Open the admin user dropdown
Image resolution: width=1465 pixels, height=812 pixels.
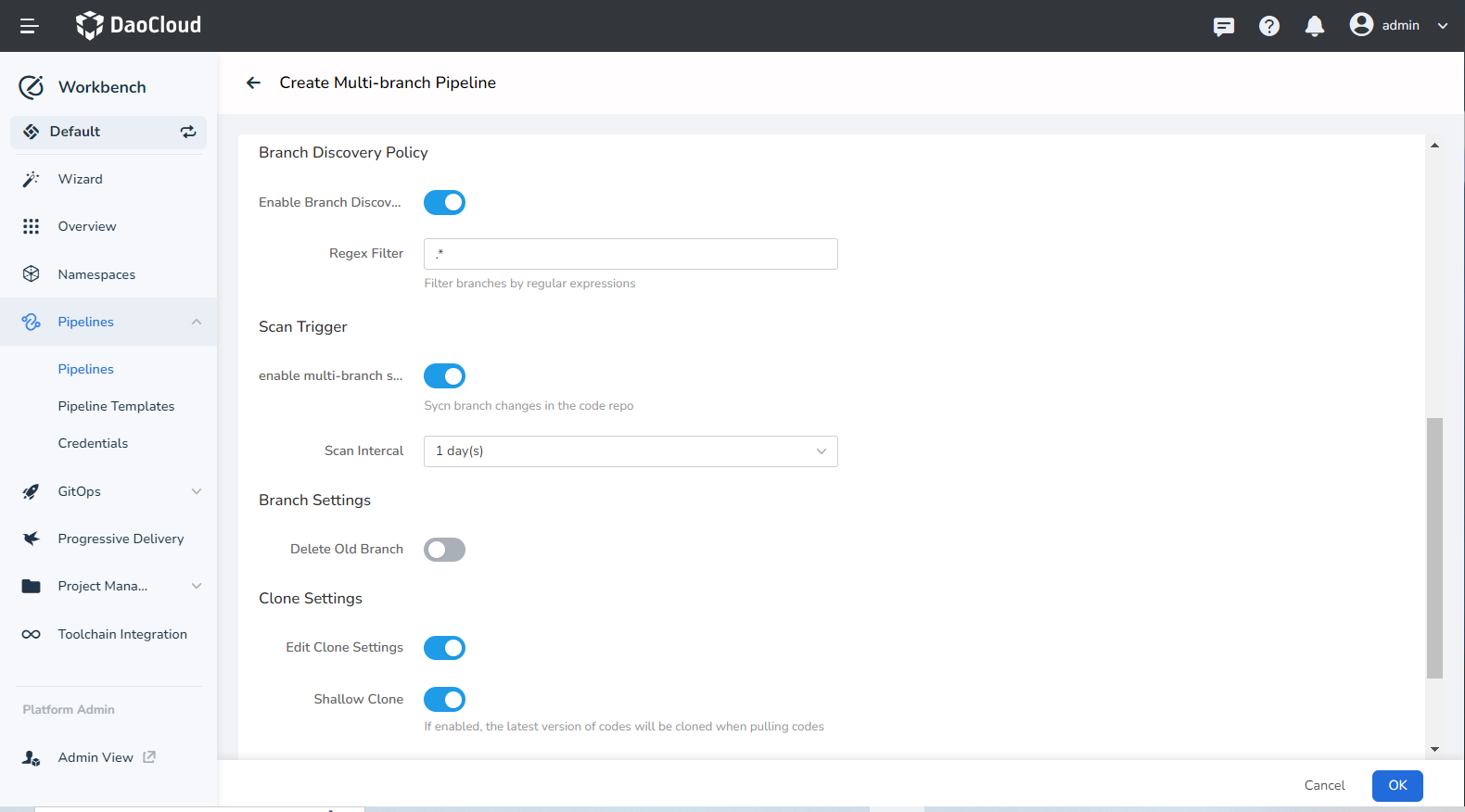(1399, 26)
